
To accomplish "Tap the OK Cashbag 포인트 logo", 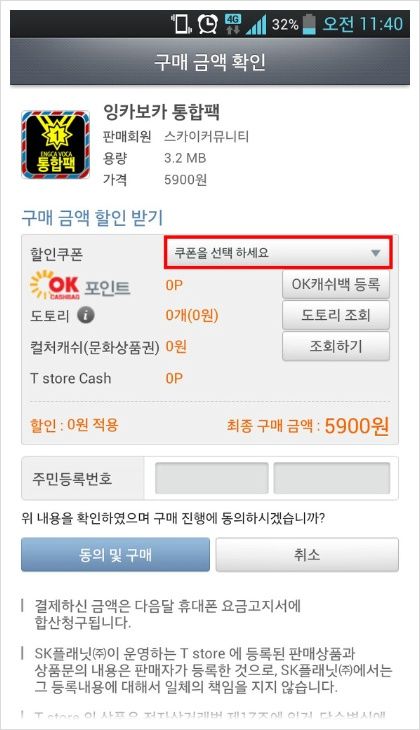I will click(x=80, y=285).
